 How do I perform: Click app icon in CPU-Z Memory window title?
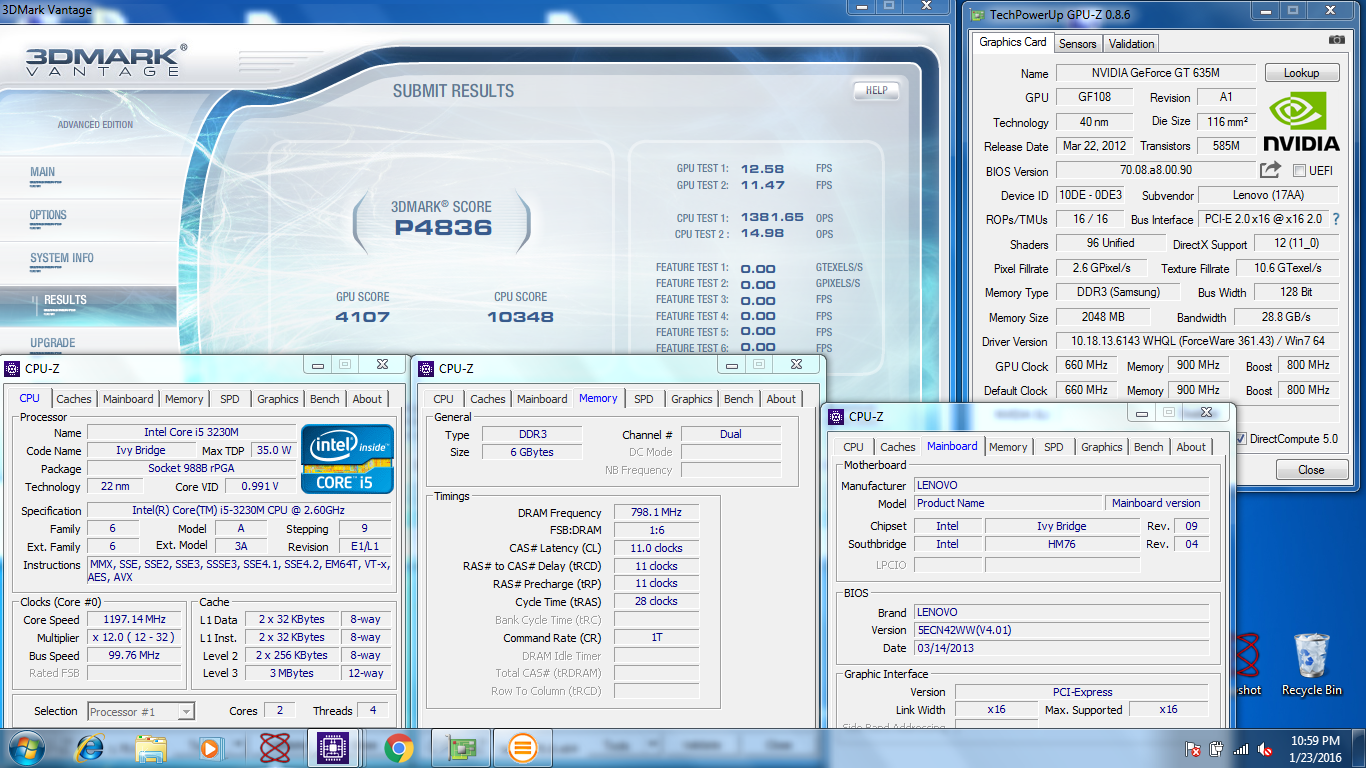tap(427, 368)
